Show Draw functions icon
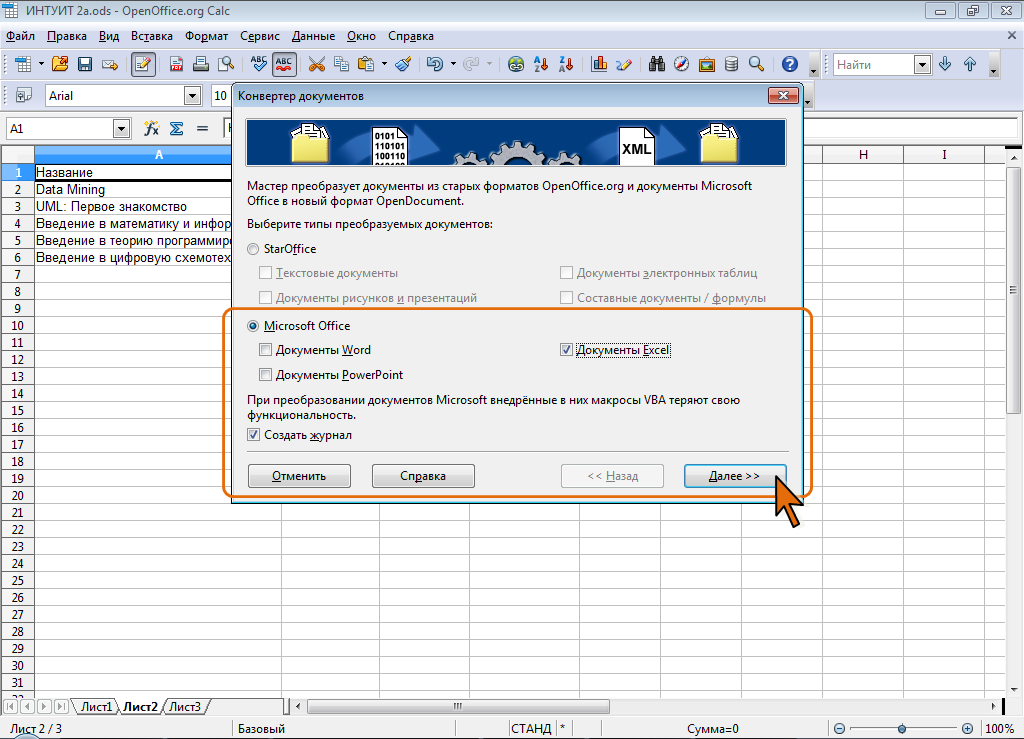This screenshot has height=739, width=1024. [x=624, y=64]
